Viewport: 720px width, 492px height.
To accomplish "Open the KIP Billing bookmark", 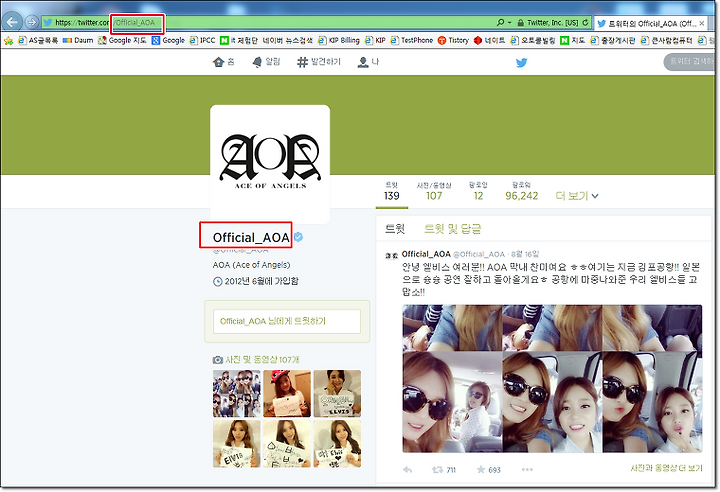I will [x=339, y=40].
